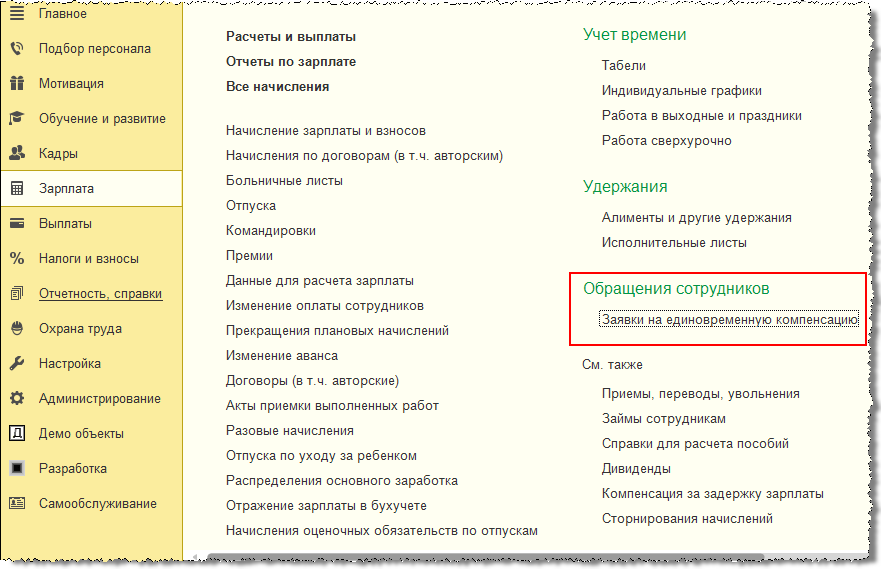Open Начисления оценочных обязательств по отпускам
Screen dimensions: 881x569
click(382, 531)
